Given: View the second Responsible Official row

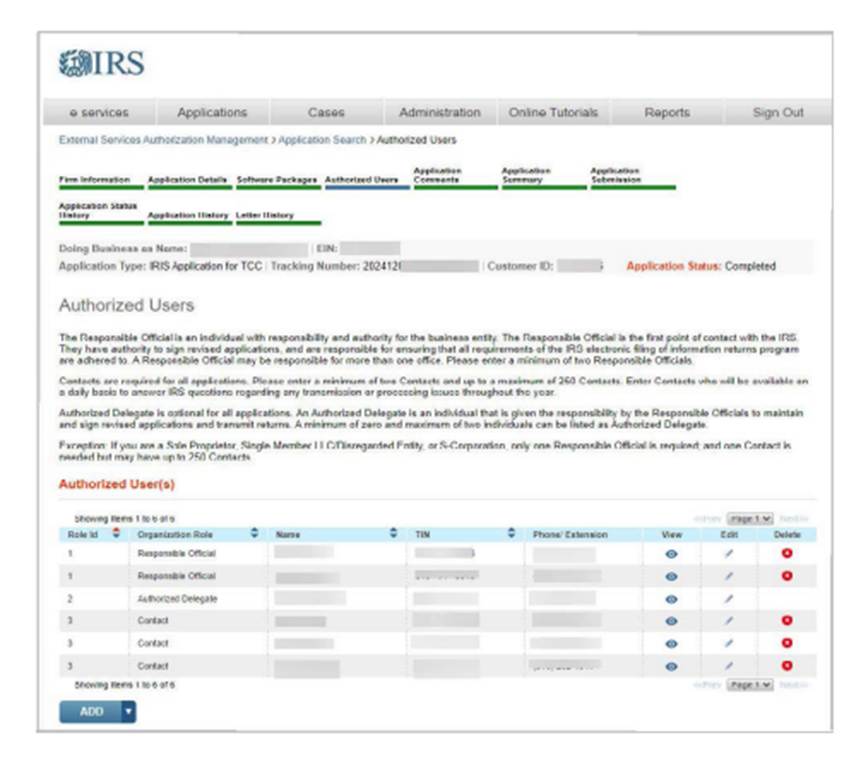Looking at the screenshot, I should click(x=671, y=577).
